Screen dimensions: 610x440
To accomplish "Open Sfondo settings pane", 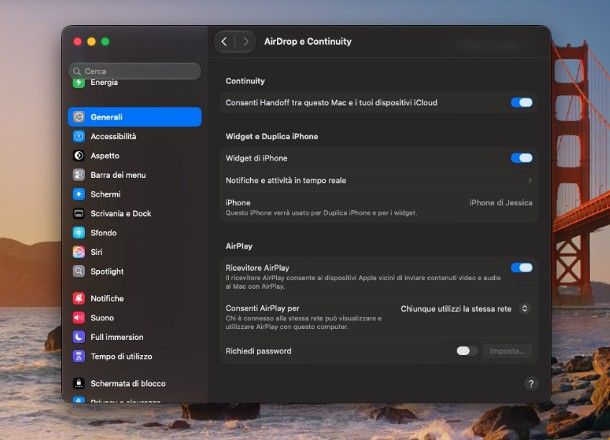I will [x=135, y=233].
